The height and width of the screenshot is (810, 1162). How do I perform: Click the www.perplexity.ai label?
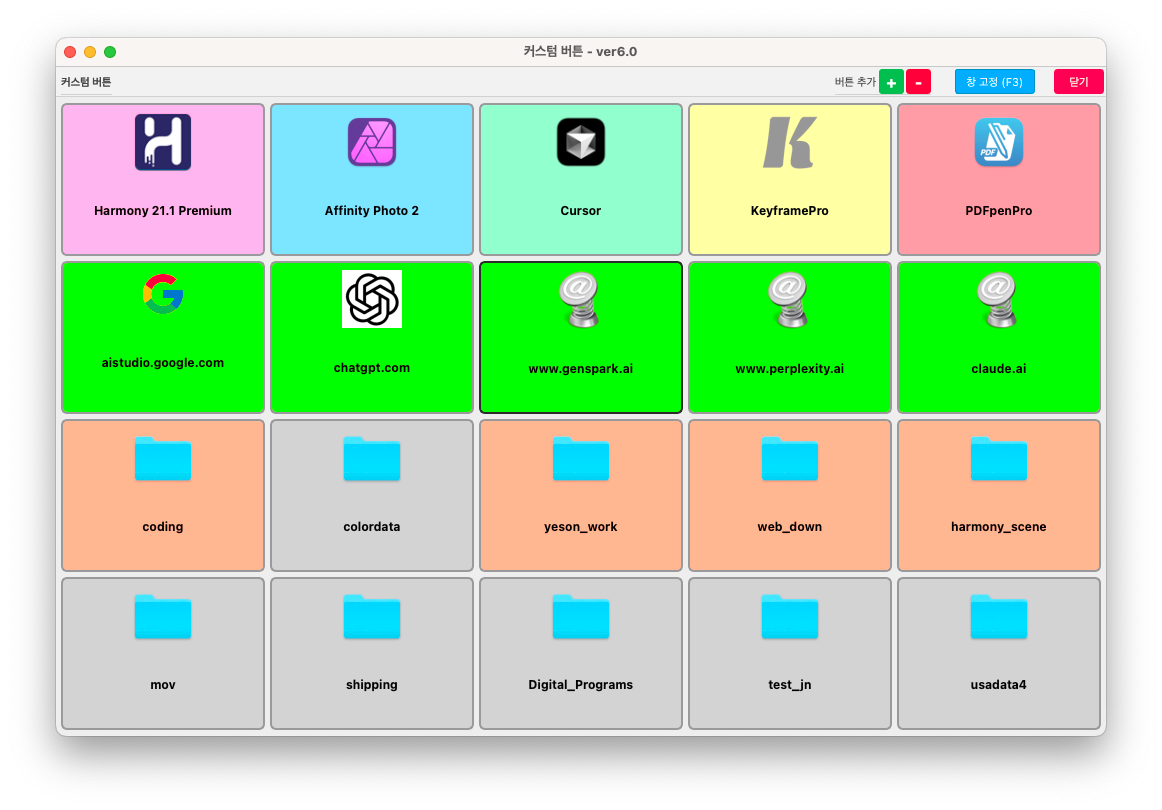click(790, 368)
